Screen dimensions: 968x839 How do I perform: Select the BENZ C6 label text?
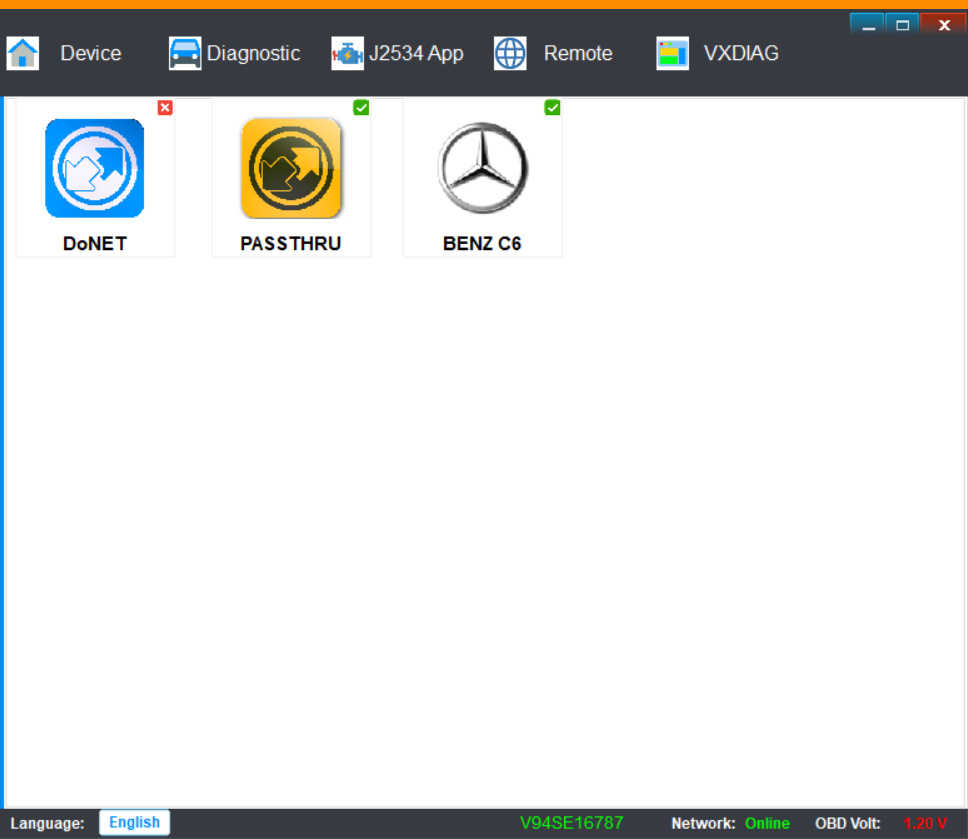pos(482,243)
